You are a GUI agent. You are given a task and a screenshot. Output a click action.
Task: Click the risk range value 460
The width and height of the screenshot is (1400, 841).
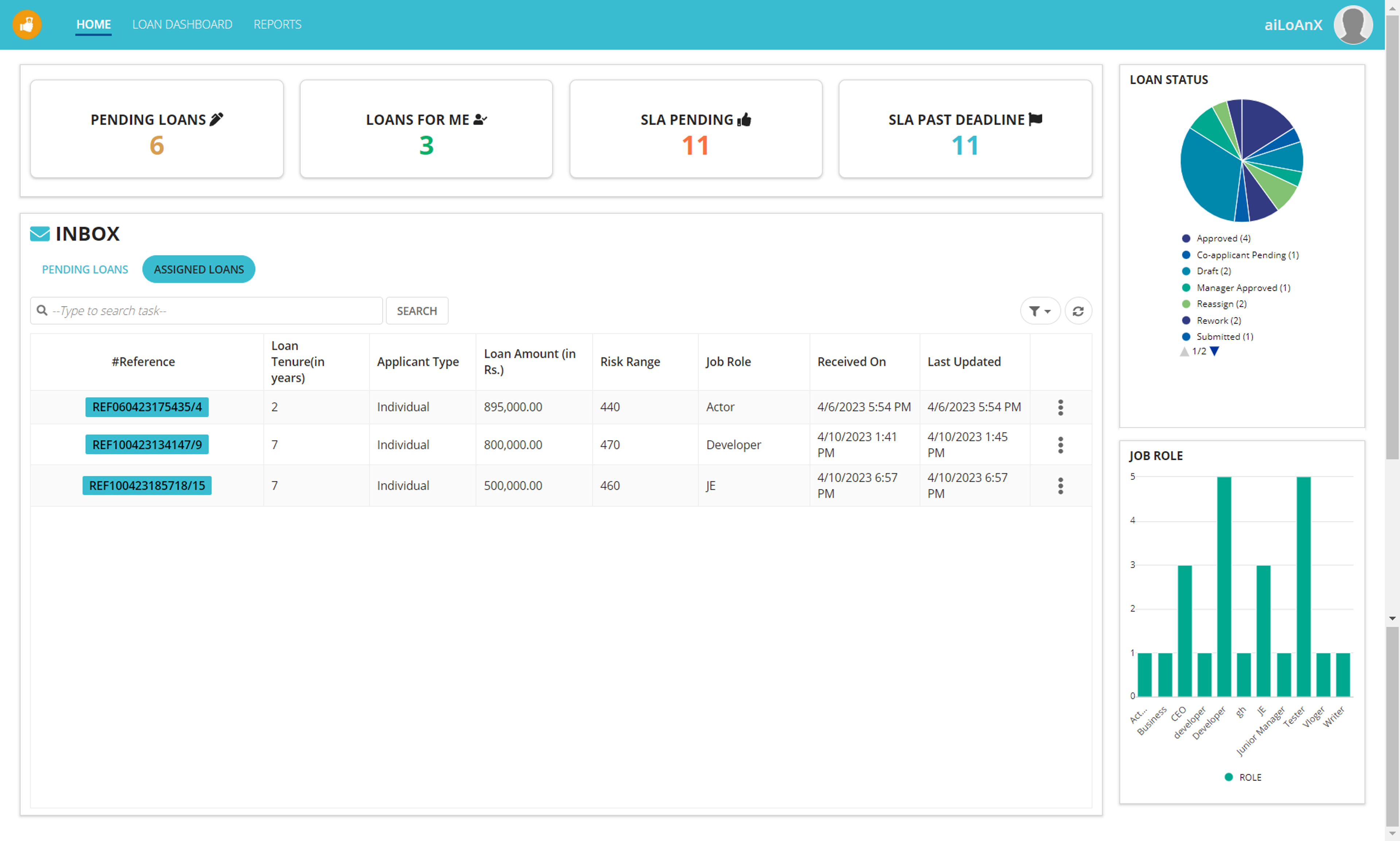(x=610, y=486)
